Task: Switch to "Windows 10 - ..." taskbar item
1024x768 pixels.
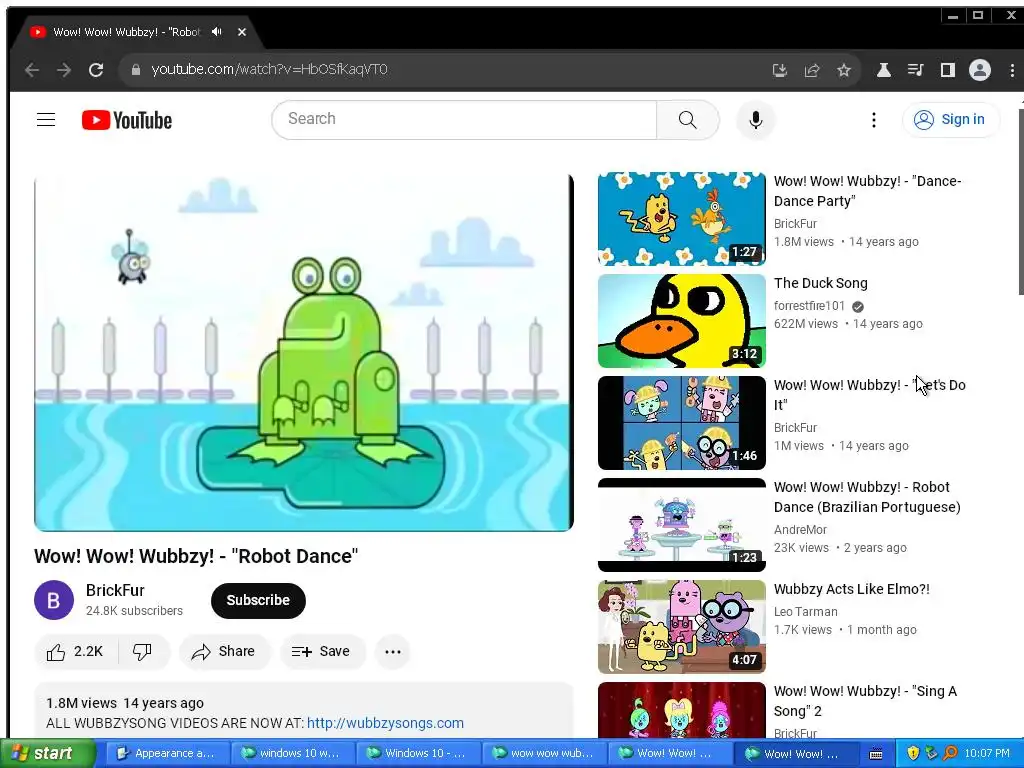Action: (x=418, y=754)
